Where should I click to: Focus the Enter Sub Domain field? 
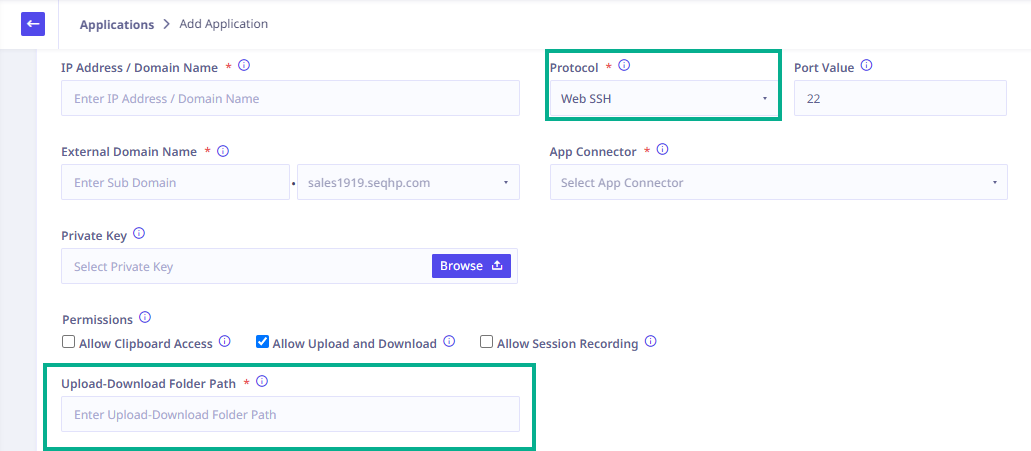(176, 182)
